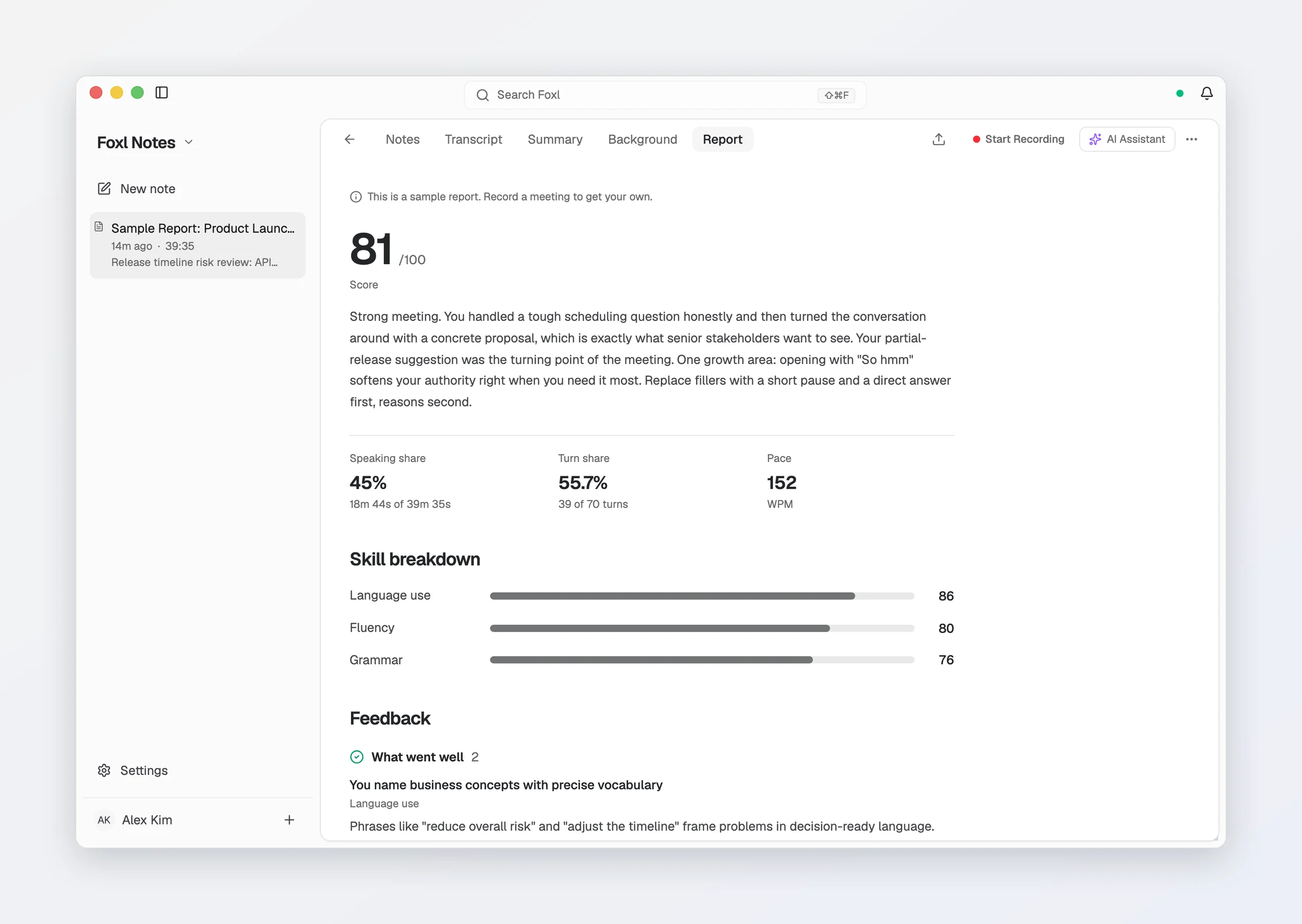Screen dimensions: 1302x924
Task: Open the Transcript tab
Action: (474, 139)
